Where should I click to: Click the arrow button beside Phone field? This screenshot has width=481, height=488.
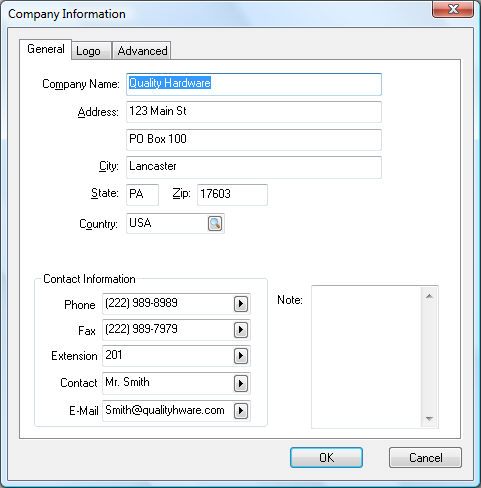(241, 304)
